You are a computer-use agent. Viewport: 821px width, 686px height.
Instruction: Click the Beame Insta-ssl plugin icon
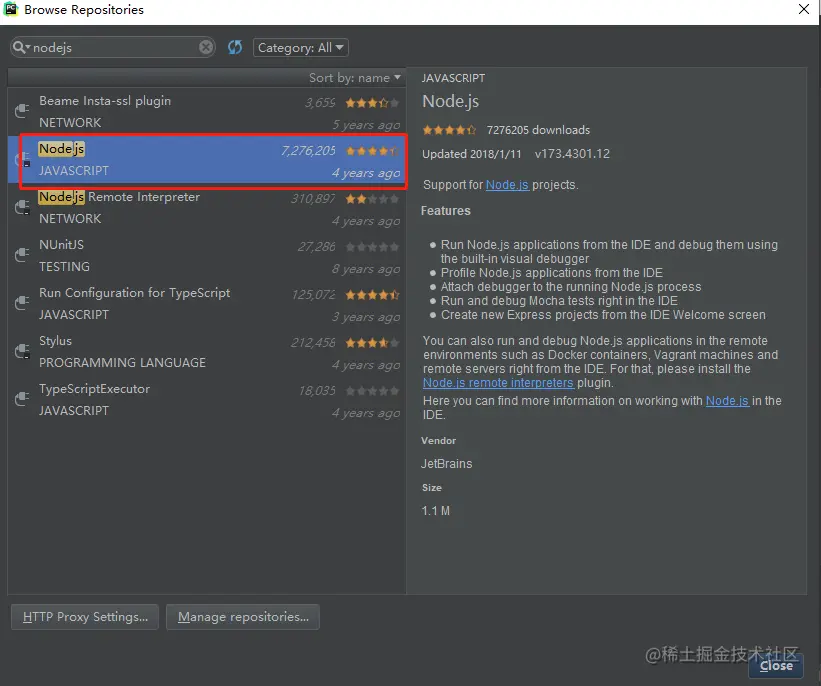tap(22, 111)
